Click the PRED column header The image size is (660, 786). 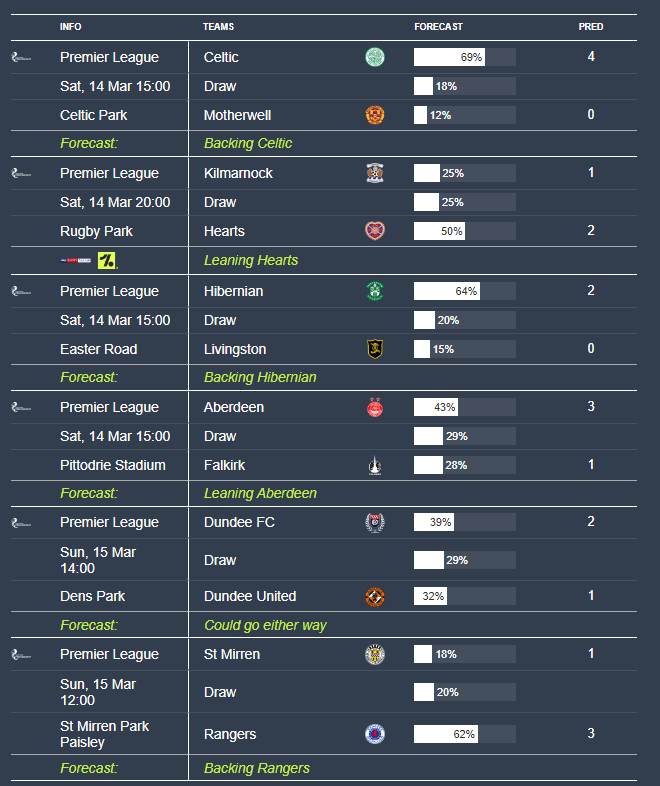pyautogui.click(x=591, y=27)
